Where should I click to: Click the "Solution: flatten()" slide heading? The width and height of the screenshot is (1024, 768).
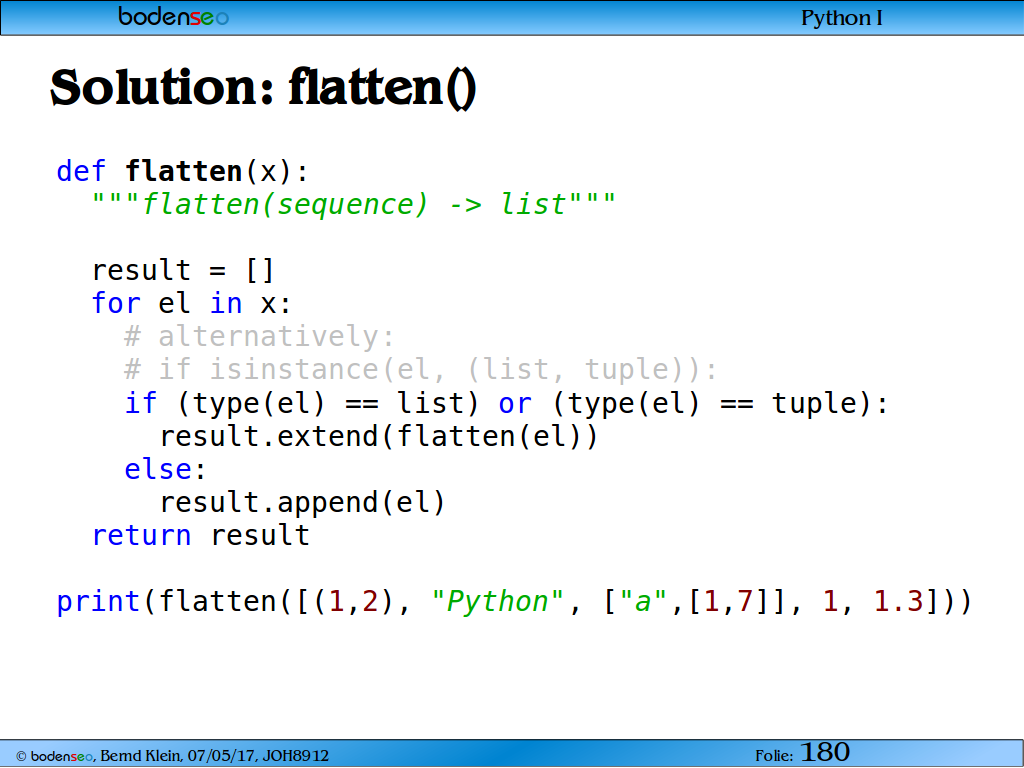click(x=263, y=88)
